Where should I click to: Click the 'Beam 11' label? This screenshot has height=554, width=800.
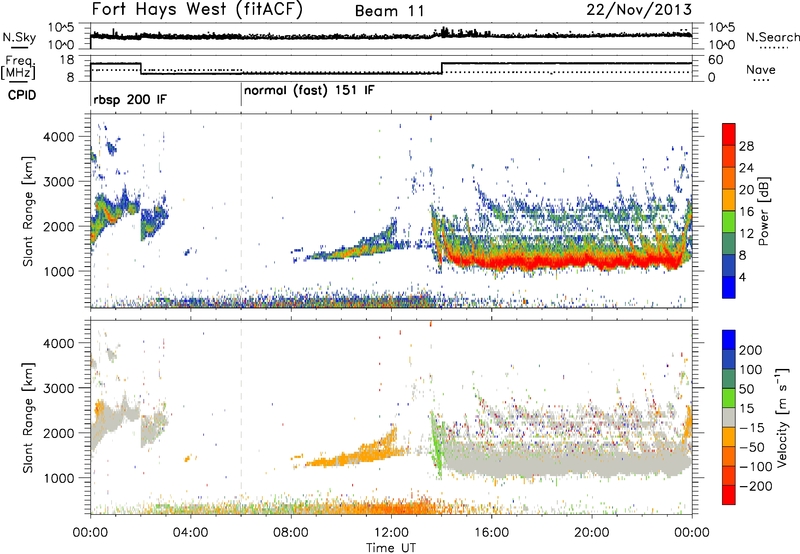pyautogui.click(x=389, y=11)
